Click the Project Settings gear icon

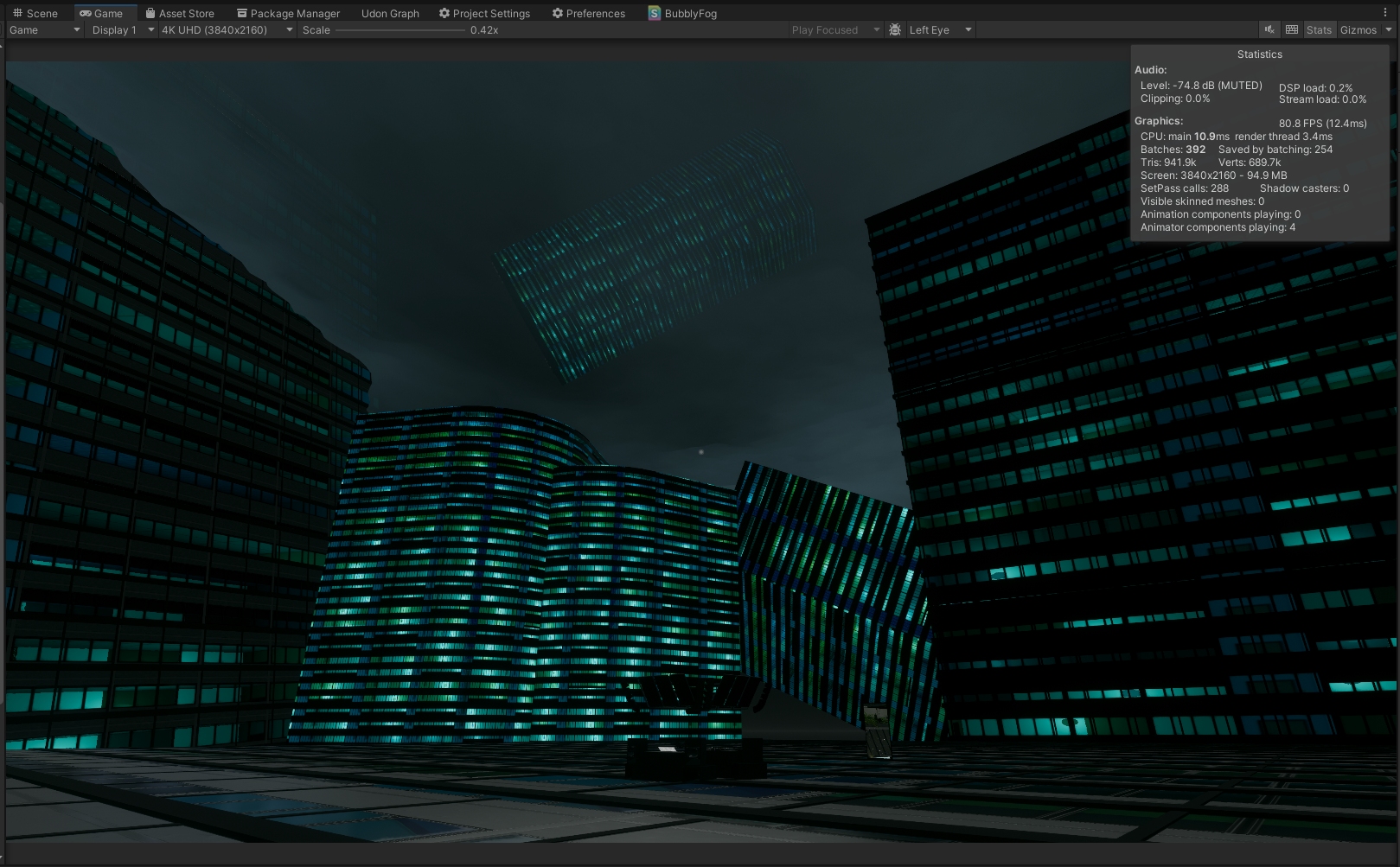[x=444, y=13]
